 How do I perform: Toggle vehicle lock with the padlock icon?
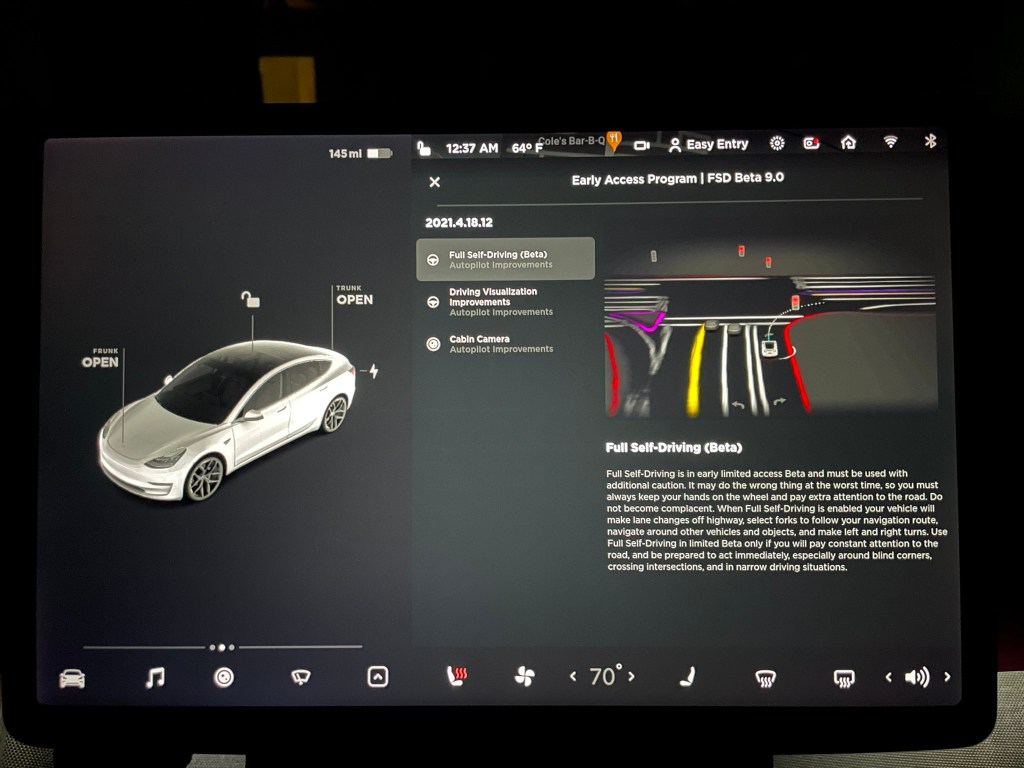pos(423,145)
